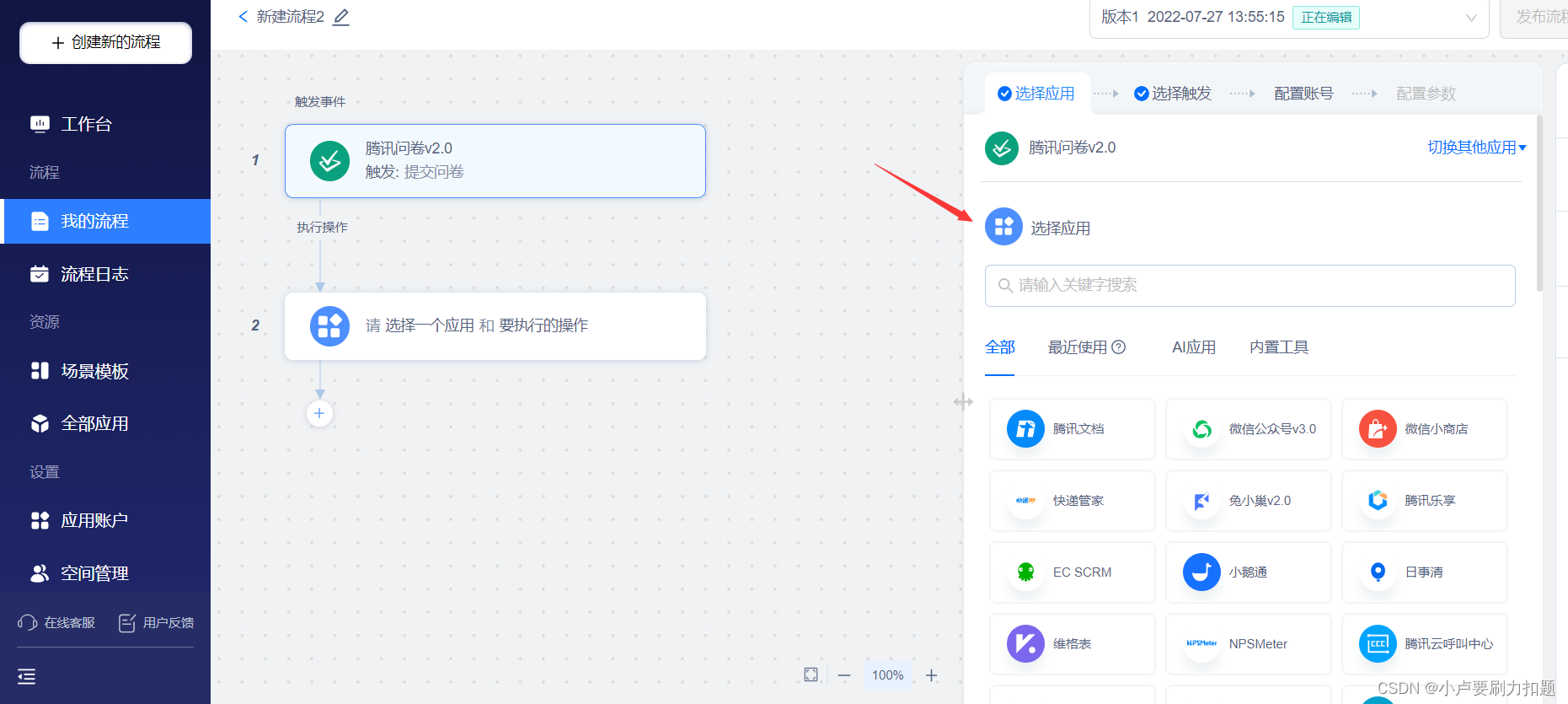This screenshot has width=1568, height=704.
Task: Open 全部应用 in the sidebar
Action: (105, 423)
